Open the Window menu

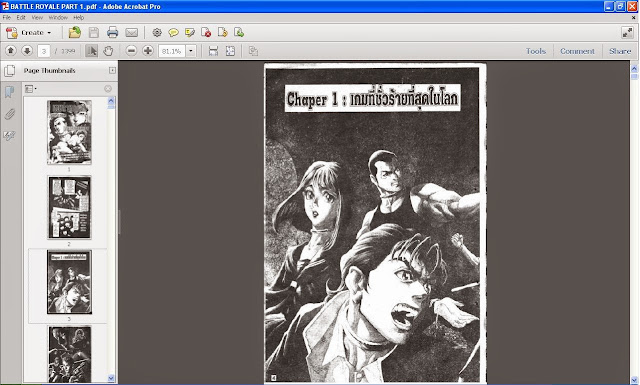(x=58, y=18)
